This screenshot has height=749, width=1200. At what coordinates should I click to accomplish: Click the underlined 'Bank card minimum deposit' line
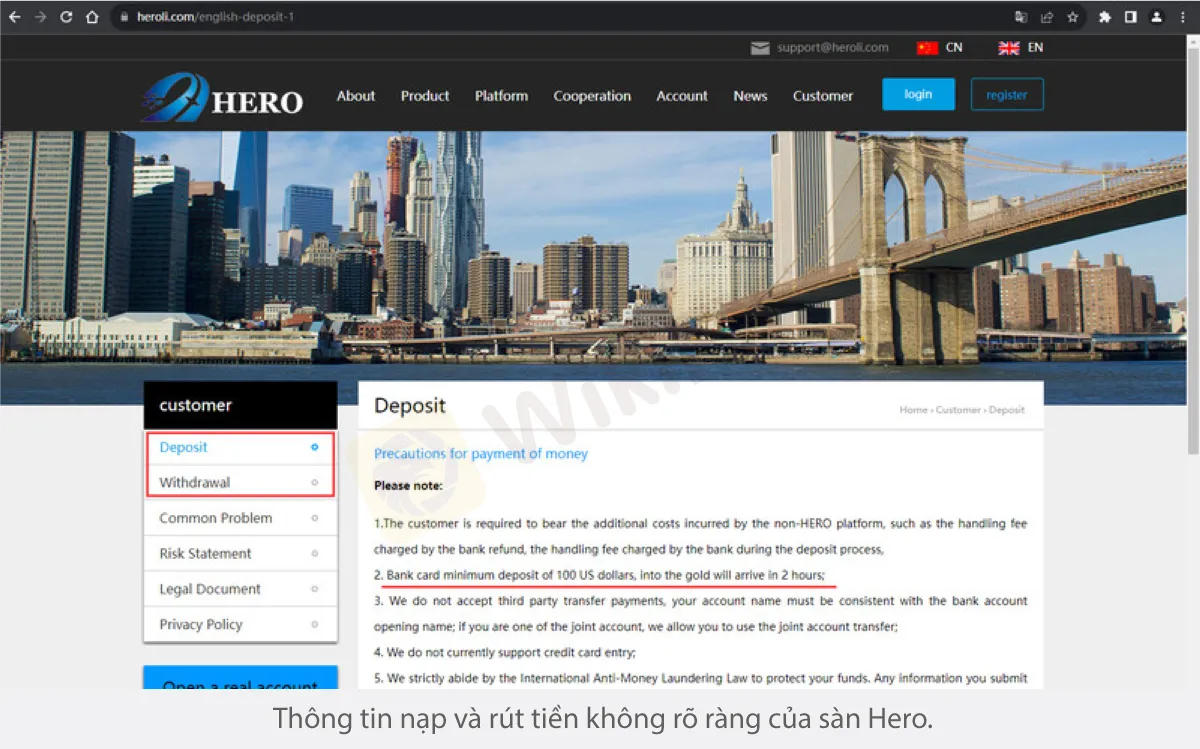[600, 575]
